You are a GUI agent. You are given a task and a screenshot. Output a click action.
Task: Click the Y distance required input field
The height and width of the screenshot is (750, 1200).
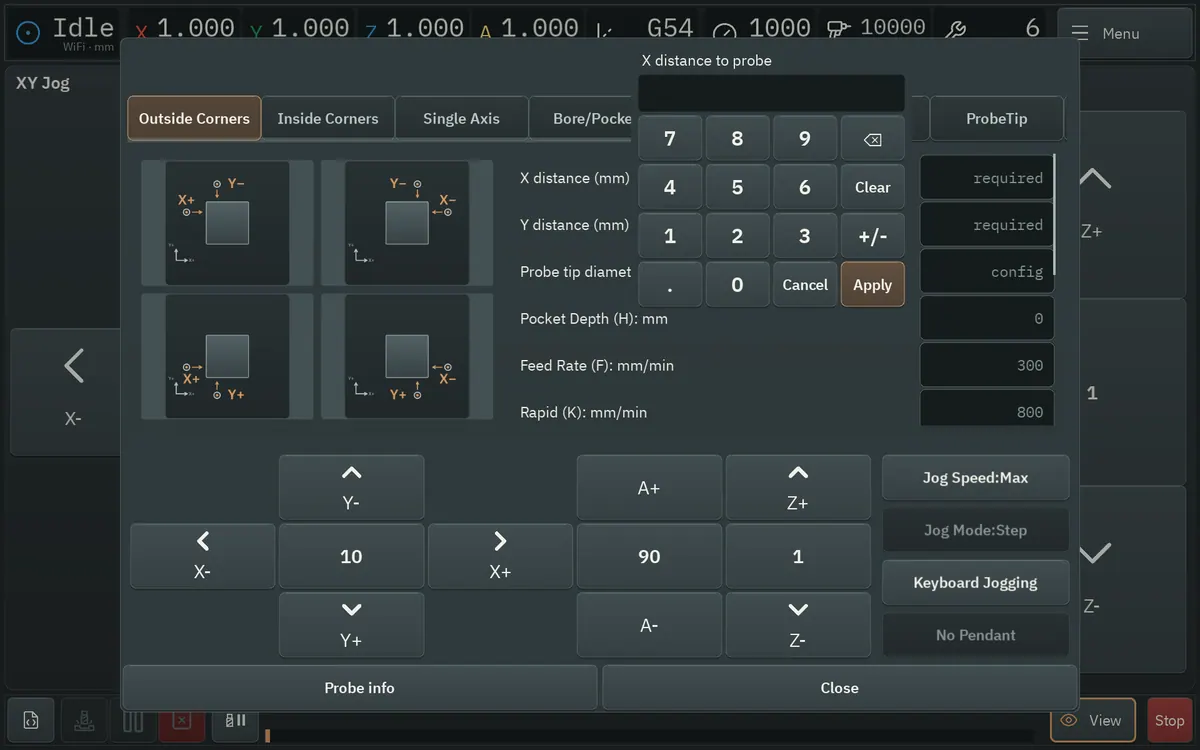[x=986, y=225]
